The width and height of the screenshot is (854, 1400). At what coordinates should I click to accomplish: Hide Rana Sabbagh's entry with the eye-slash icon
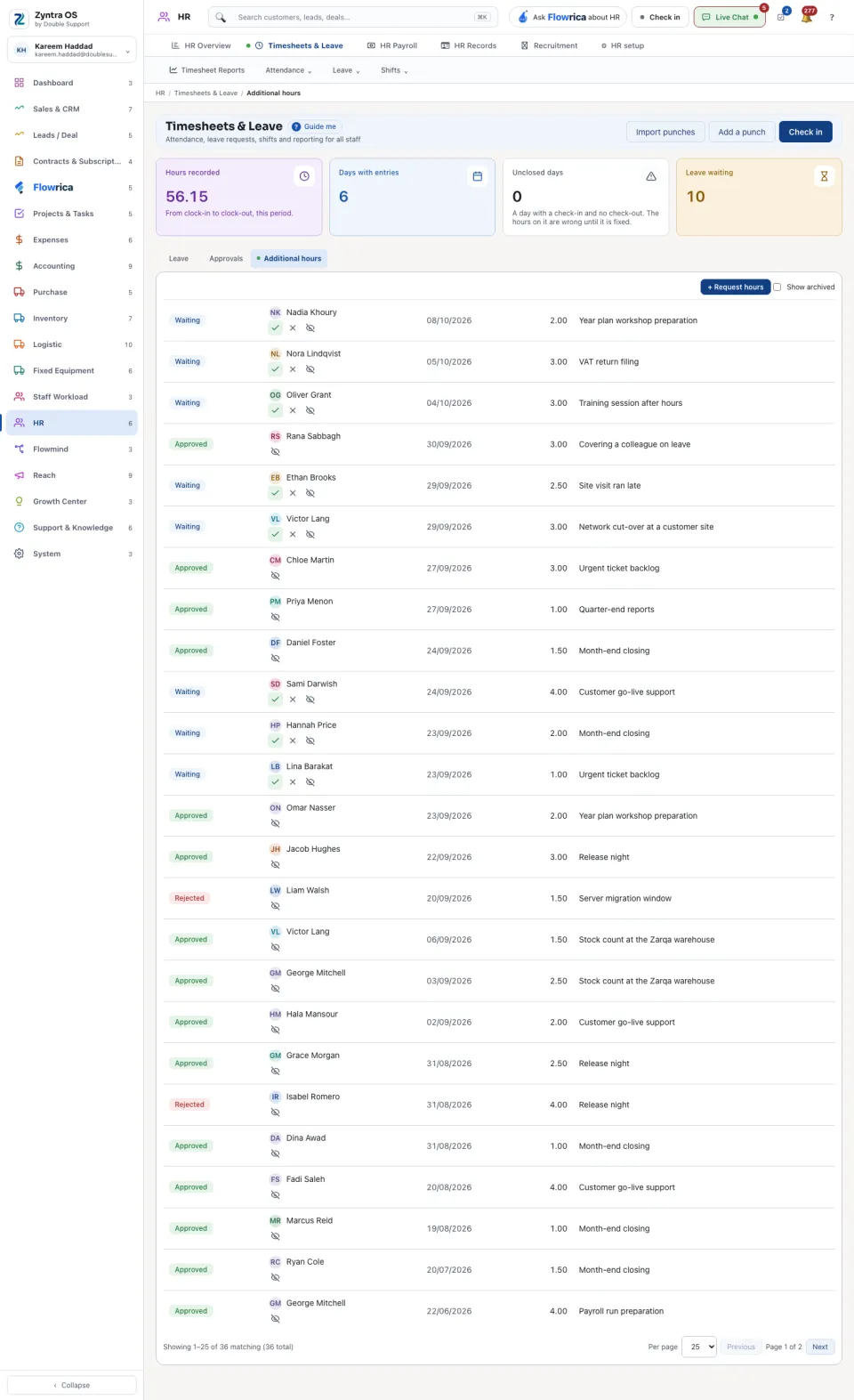click(276, 452)
